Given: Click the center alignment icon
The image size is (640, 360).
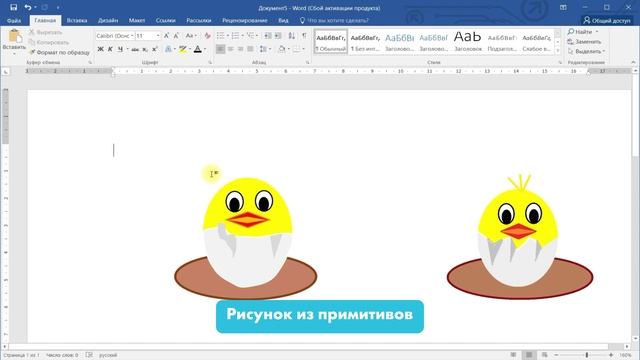Looking at the screenshot, I should (231, 49).
